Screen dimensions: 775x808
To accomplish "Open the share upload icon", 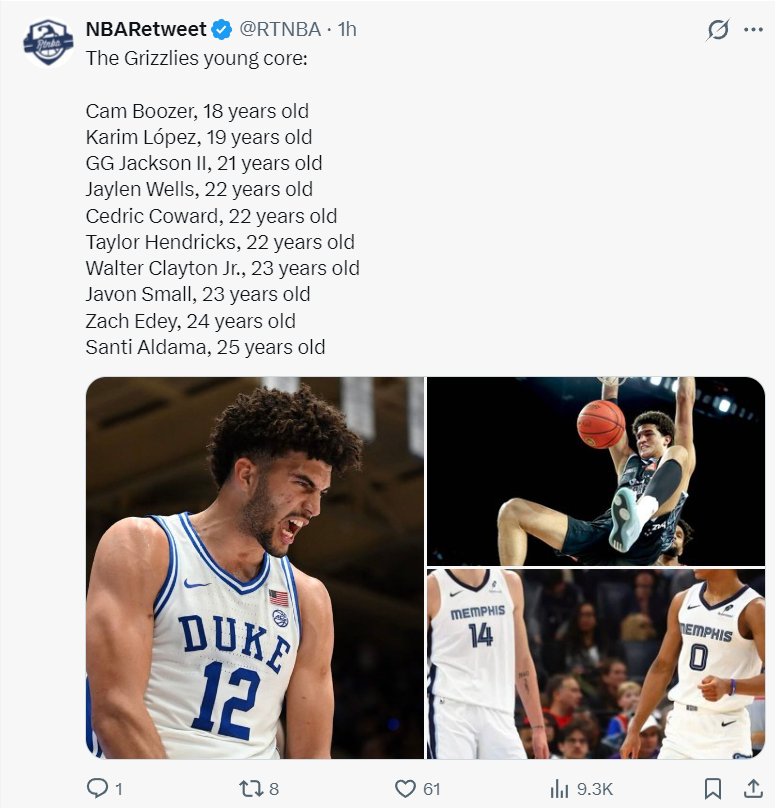I will point(753,788).
